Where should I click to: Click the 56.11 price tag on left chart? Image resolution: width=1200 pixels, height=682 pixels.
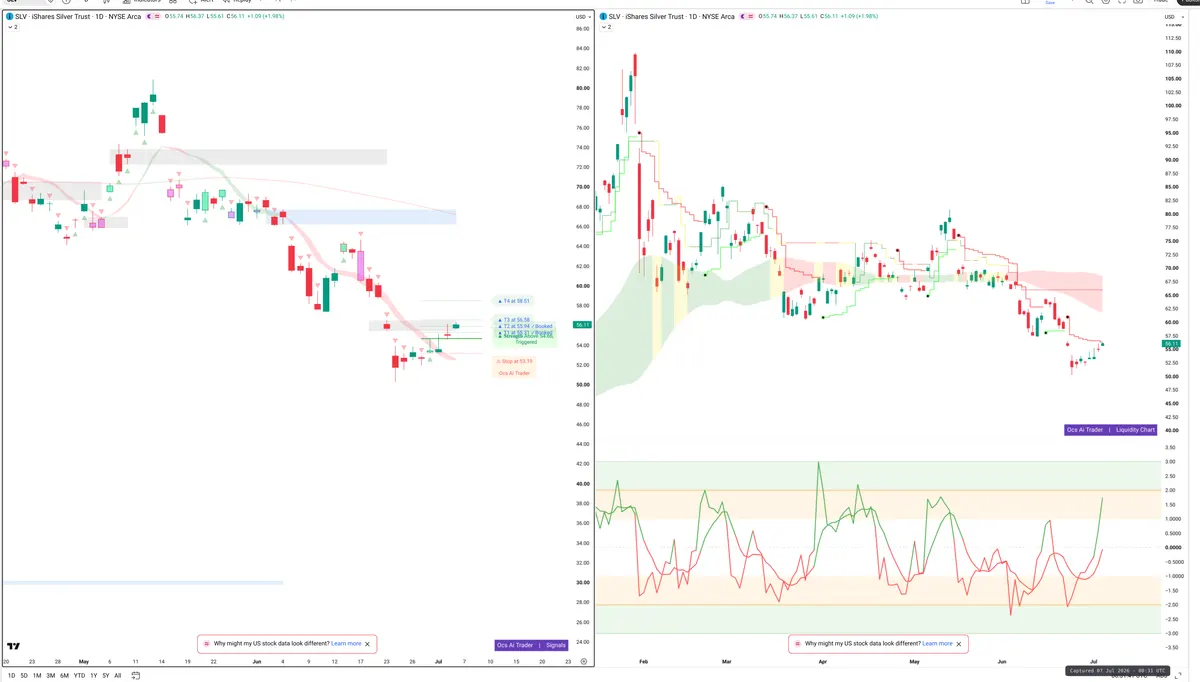click(x=582, y=325)
